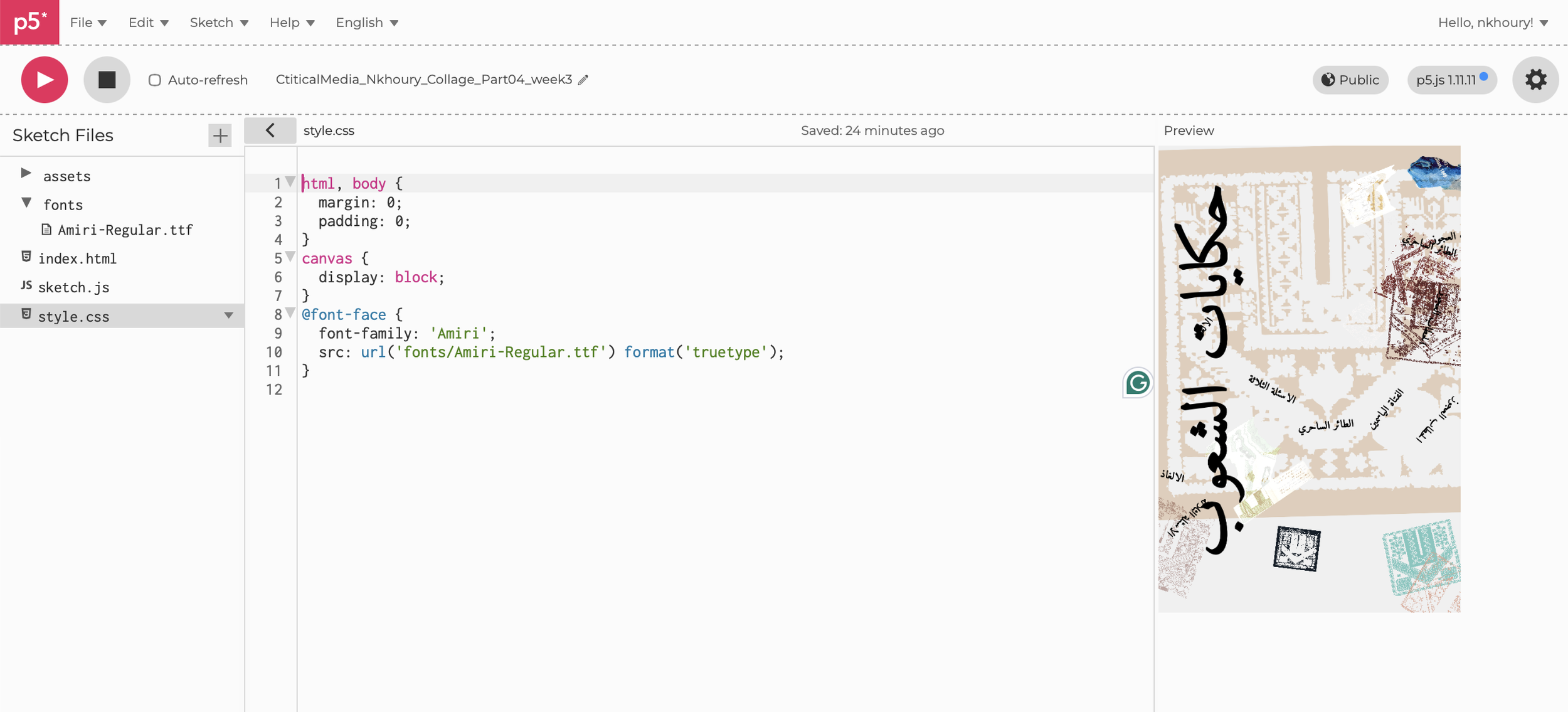This screenshot has height=712, width=1568.
Task: Click the Sketch Files heading
Action: (63, 135)
